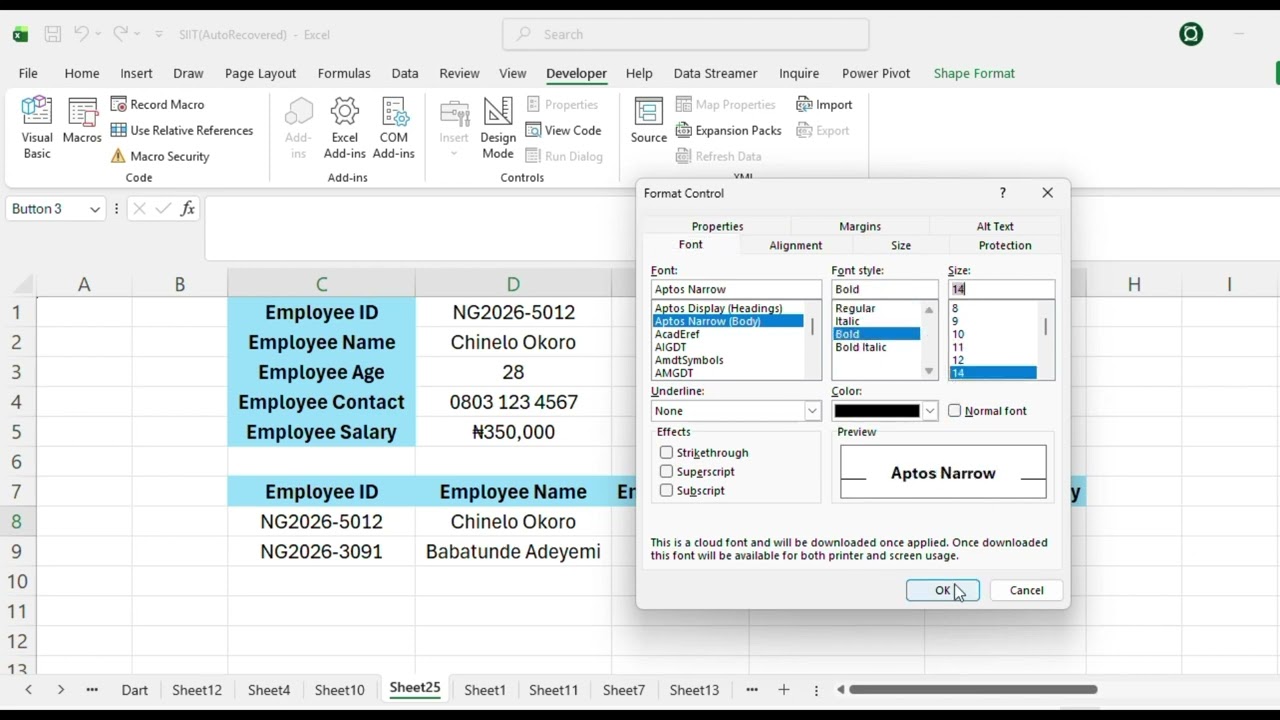Confirm with the OK button

pyautogui.click(x=942, y=590)
